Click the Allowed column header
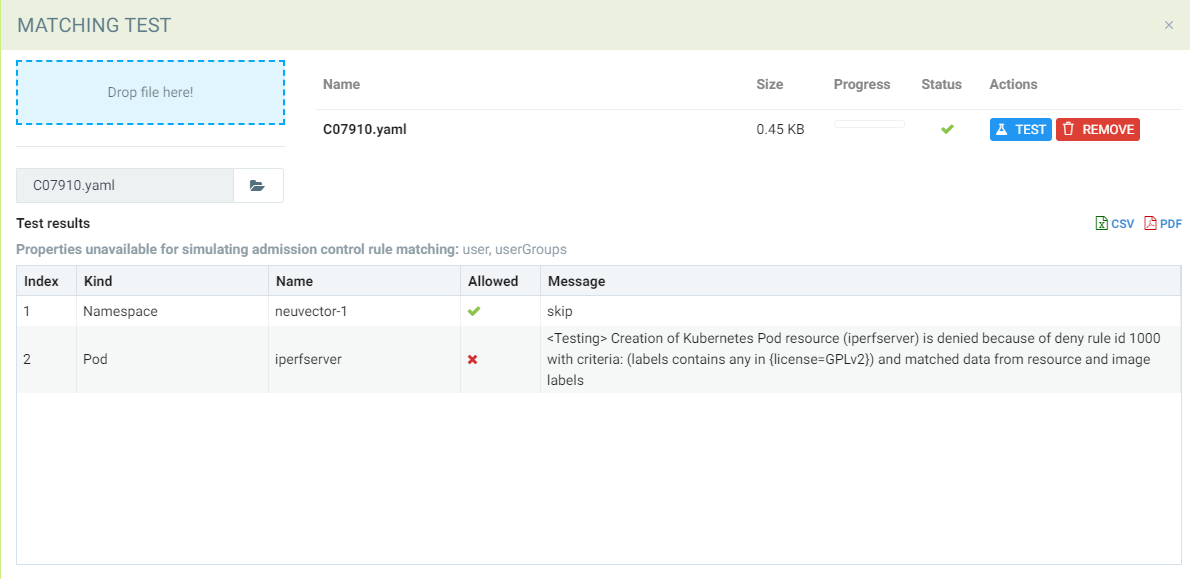Viewport: 1190px width, 579px height. click(493, 281)
